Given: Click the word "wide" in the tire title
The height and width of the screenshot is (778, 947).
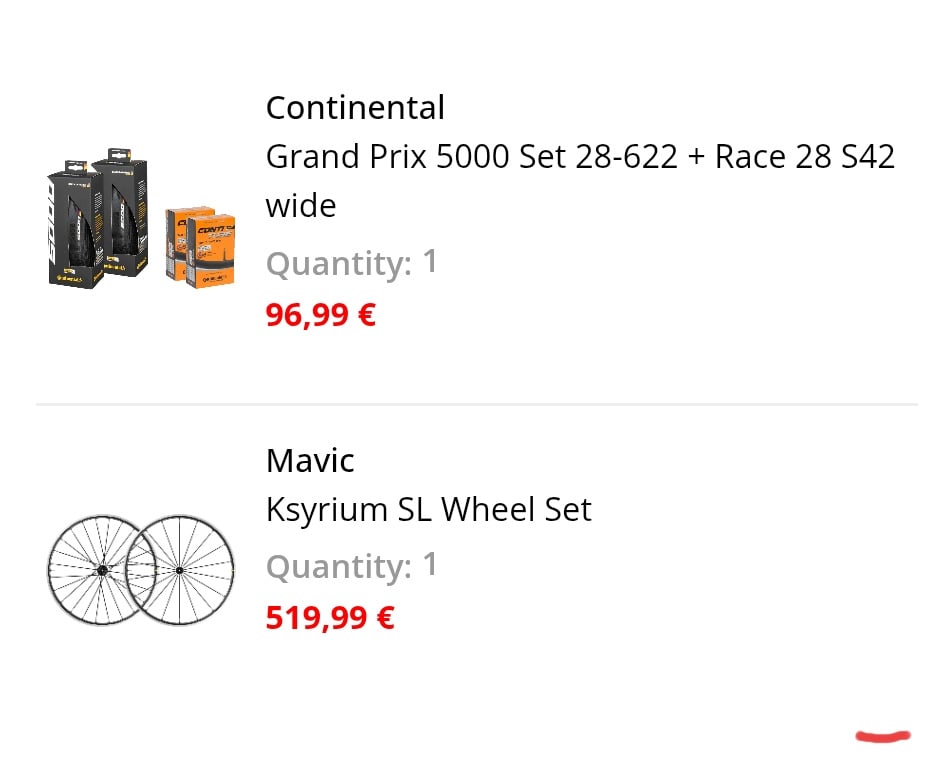Looking at the screenshot, I should click(x=301, y=206).
